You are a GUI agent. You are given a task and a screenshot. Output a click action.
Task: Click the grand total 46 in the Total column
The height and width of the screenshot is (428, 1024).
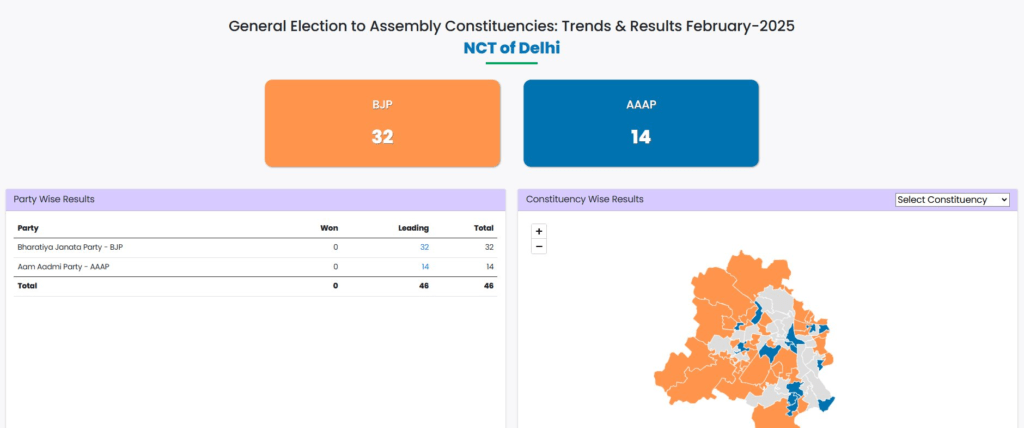point(488,286)
